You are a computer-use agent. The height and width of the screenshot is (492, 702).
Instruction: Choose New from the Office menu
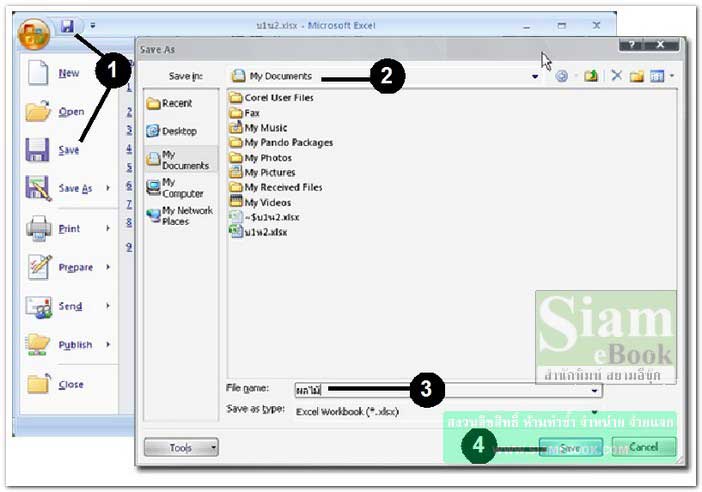[x=68, y=73]
